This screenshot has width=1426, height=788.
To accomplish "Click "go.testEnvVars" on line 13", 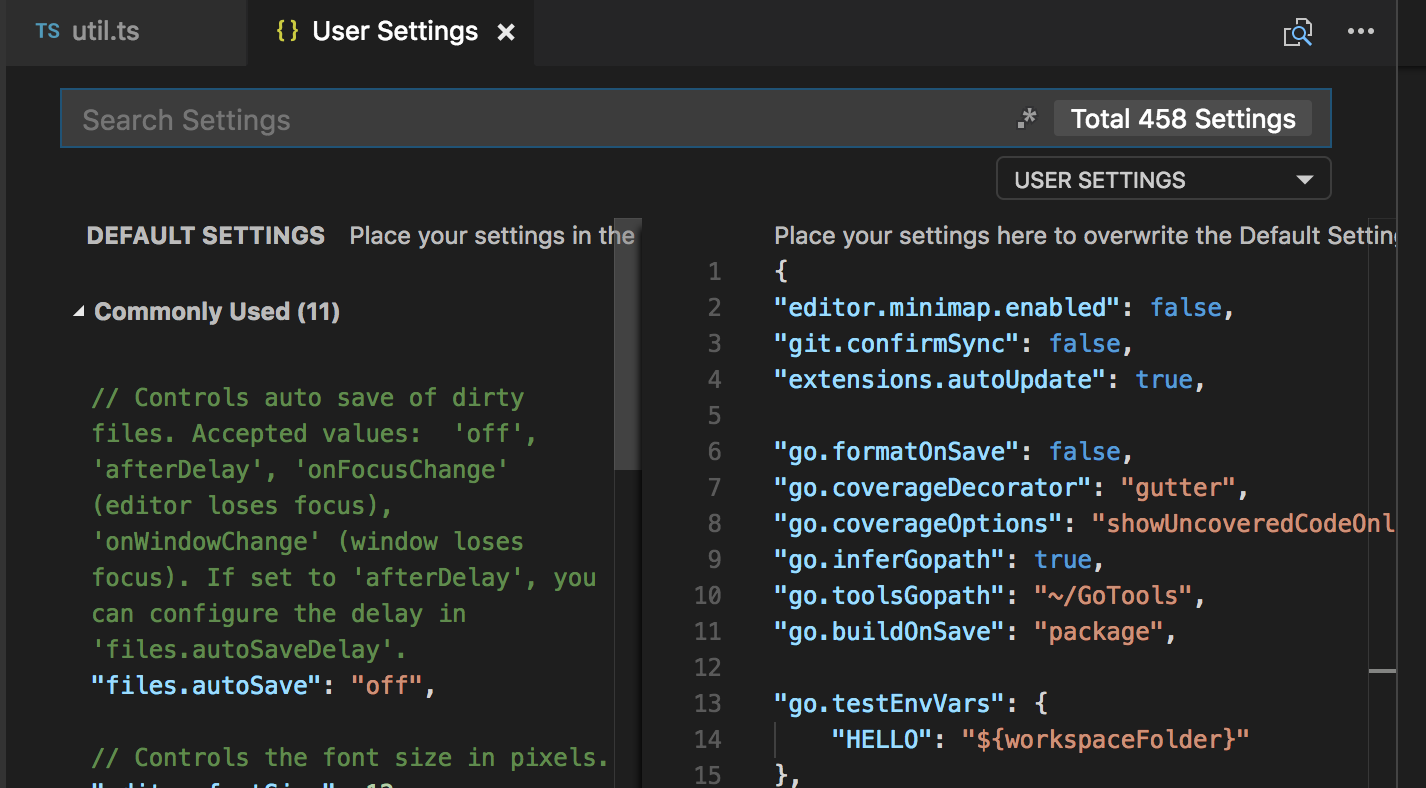I will tap(889, 704).
